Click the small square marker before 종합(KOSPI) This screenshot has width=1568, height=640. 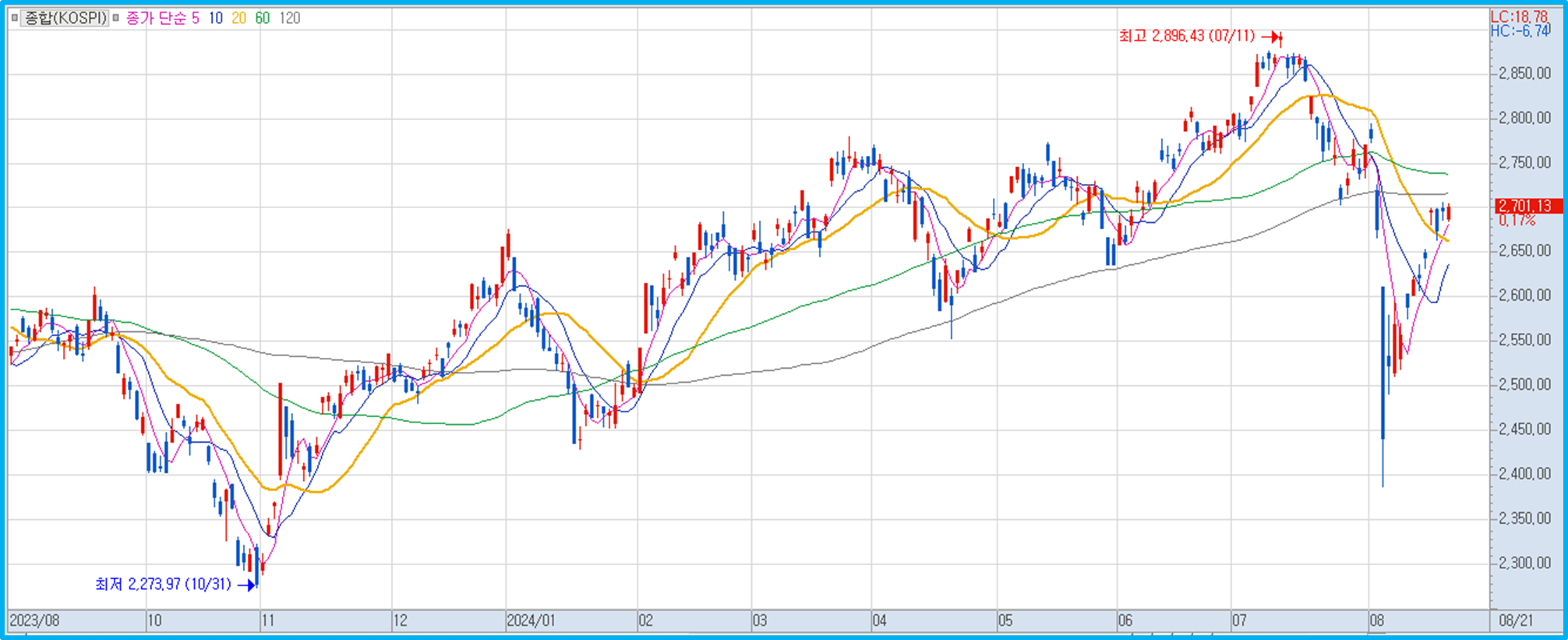[x=15, y=18]
